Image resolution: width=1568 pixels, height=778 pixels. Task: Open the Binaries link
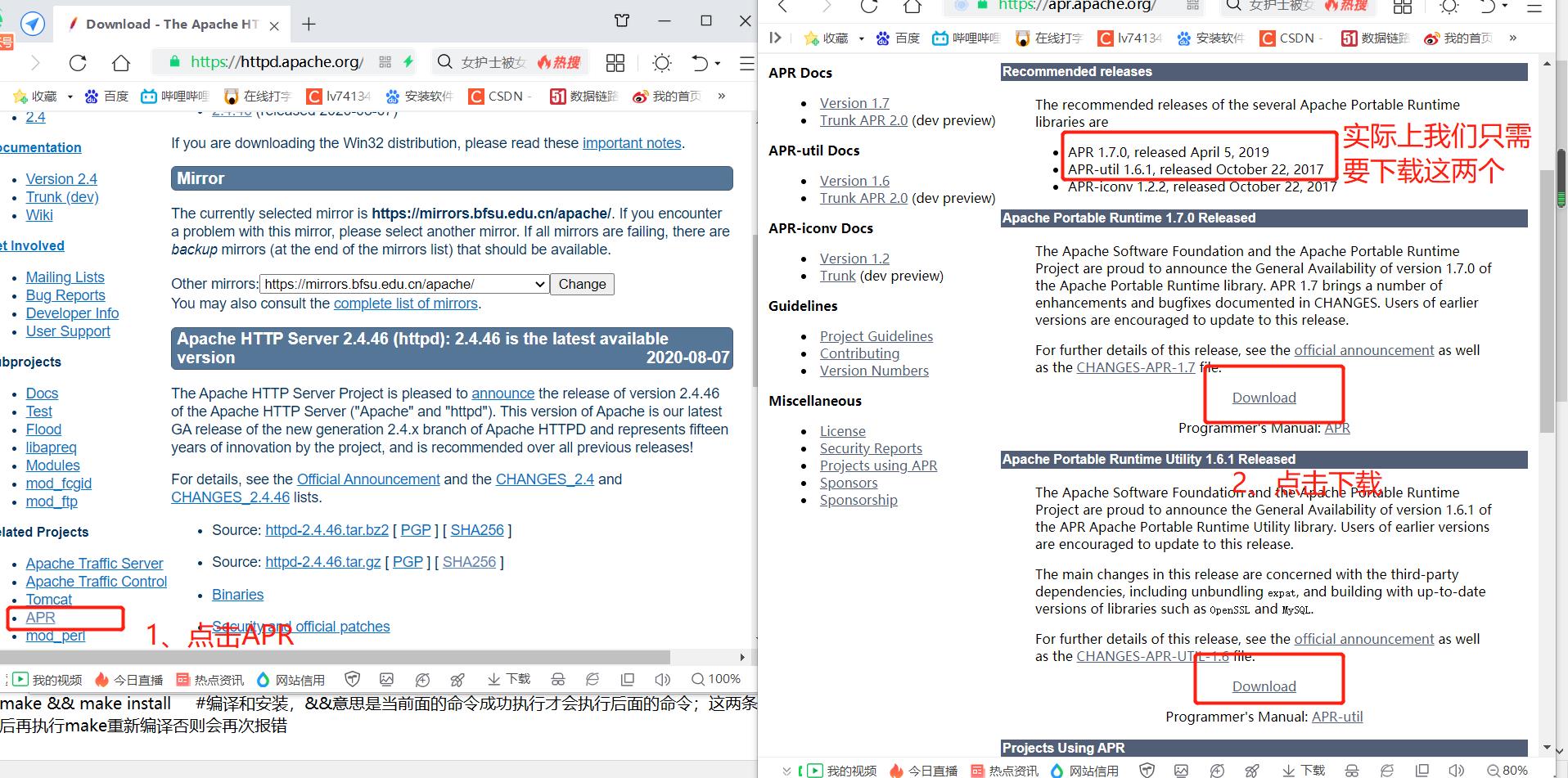coord(237,595)
